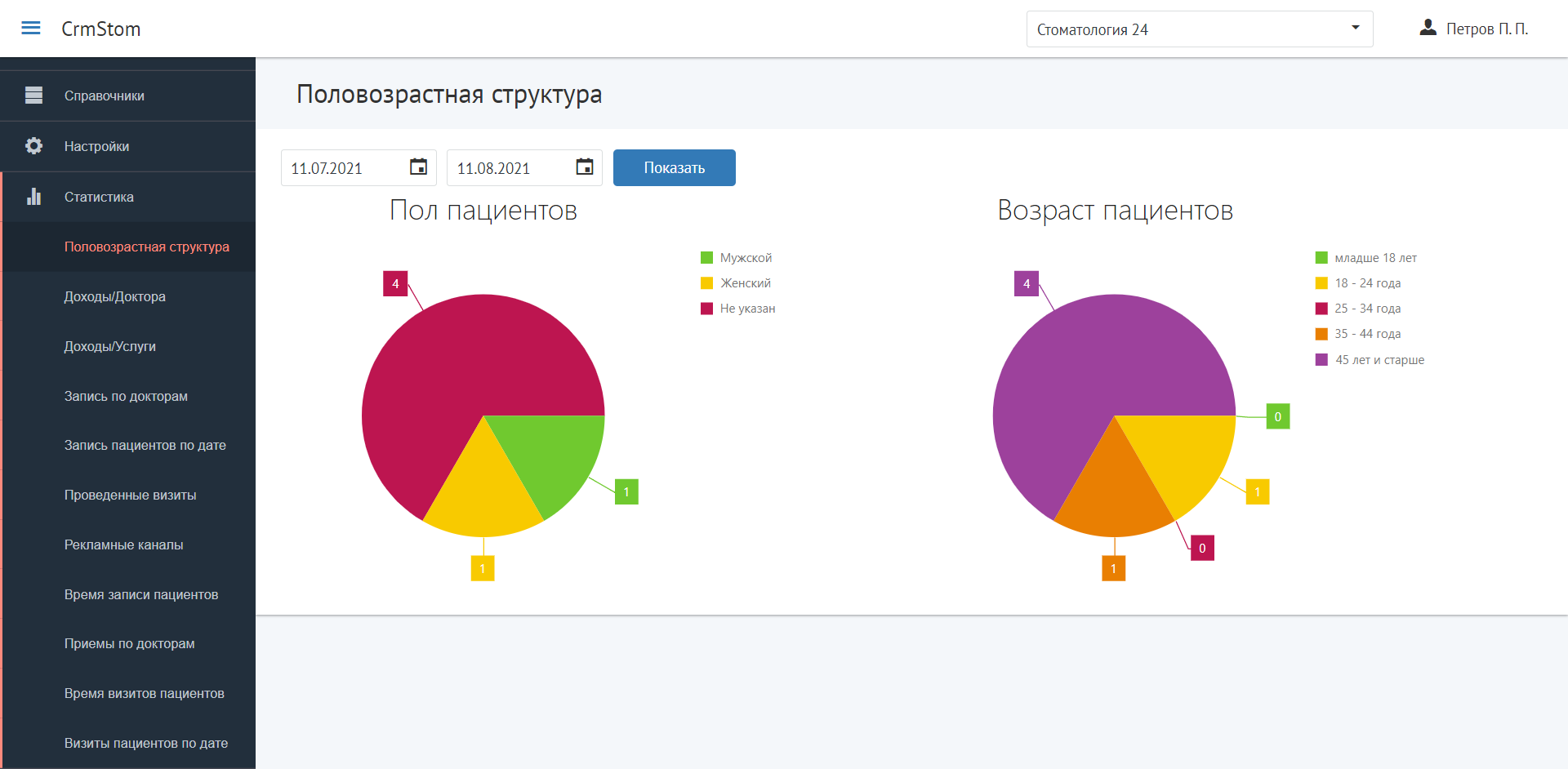Click the Половозрастная структура page heading
The height and width of the screenshot is (769, 1568).
click(x=449, y=95)
